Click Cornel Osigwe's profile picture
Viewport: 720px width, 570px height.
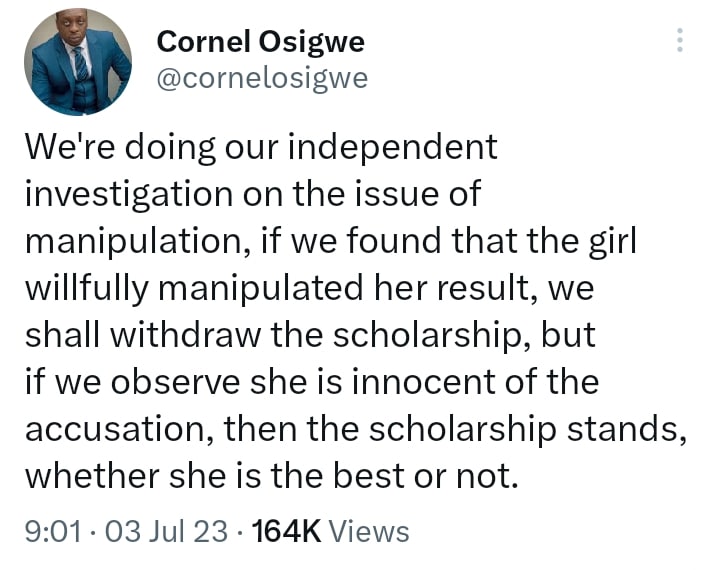(x=78, y=62)
